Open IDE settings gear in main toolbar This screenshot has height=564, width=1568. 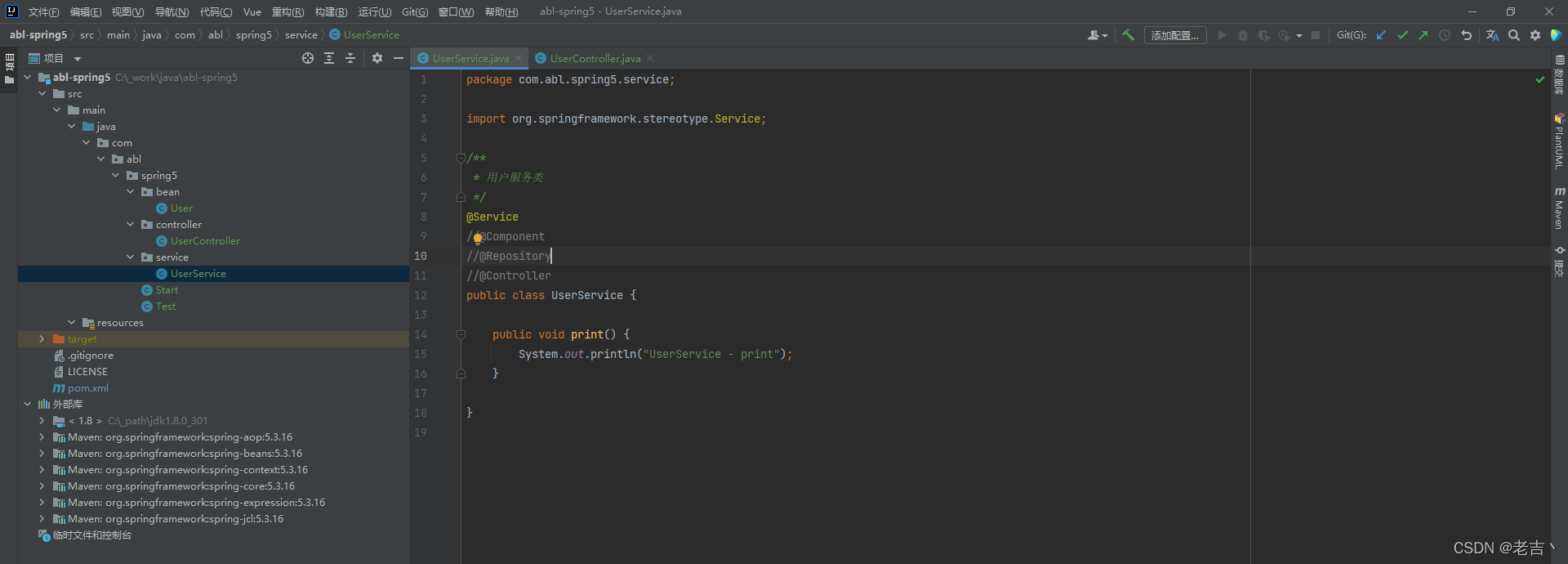click(x=1535, y=35)
